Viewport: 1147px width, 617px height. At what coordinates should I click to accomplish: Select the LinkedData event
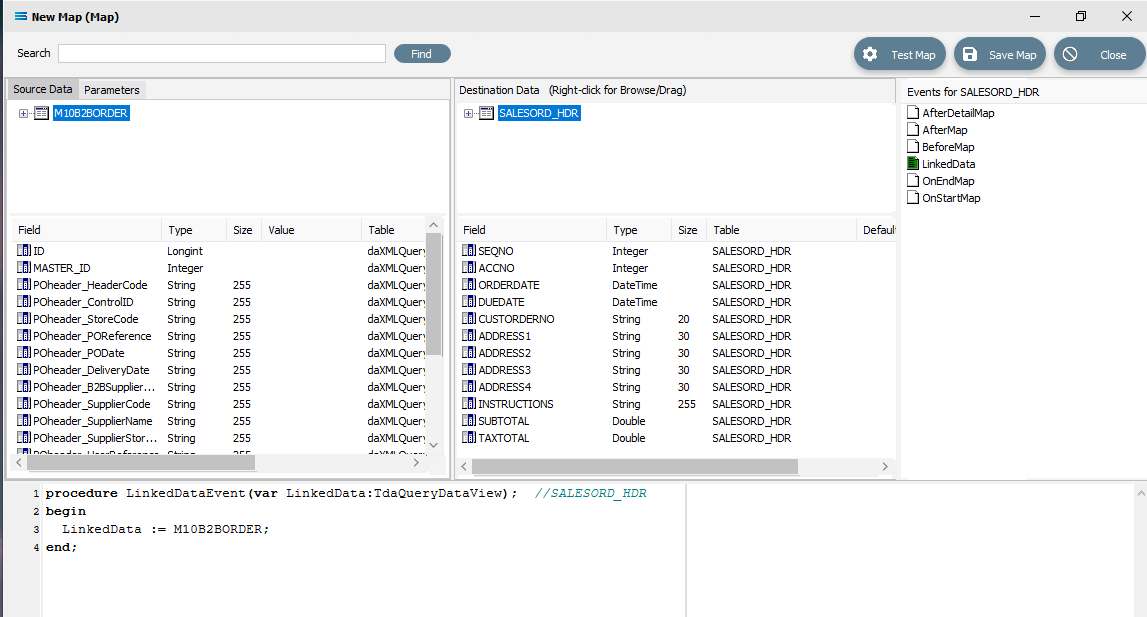coord(948,164)
